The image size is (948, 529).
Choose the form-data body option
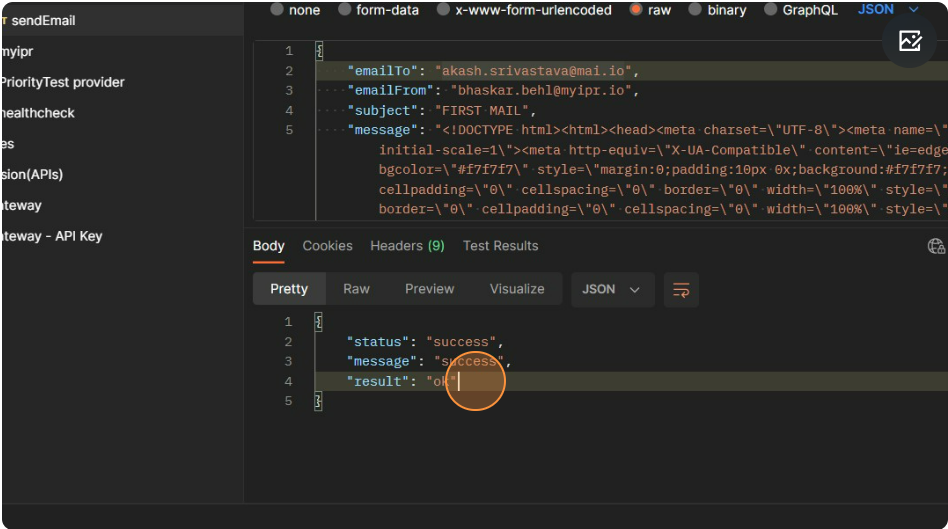345,10
